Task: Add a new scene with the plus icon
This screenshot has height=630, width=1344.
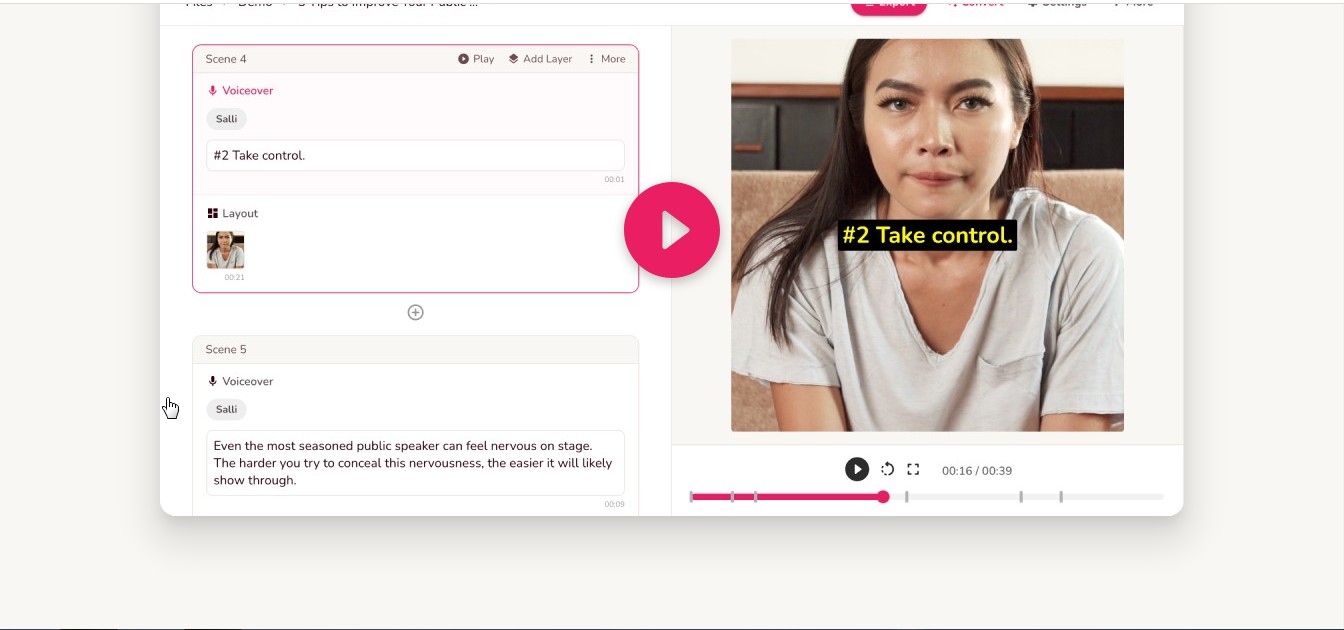Action: [x=416, y=312]
